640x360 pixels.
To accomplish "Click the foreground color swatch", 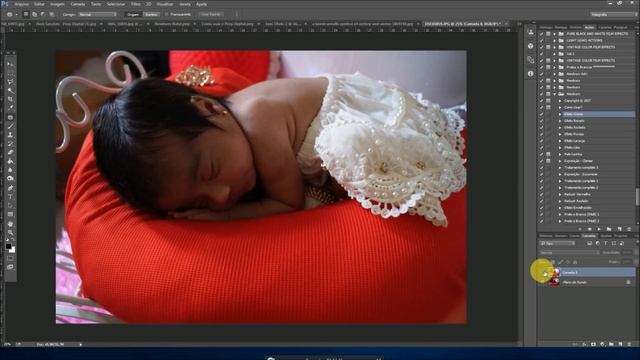I will click(x=9, y=247).
